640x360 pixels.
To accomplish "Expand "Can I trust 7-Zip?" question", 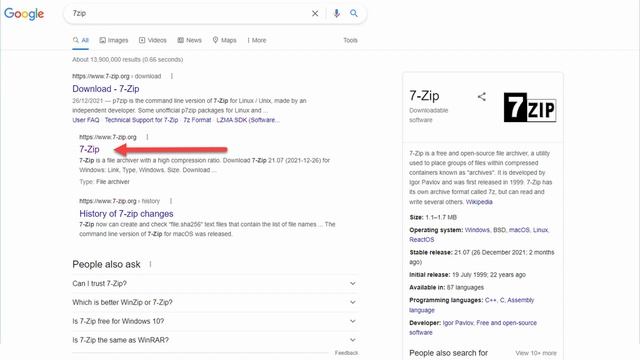I will [214, 283].
